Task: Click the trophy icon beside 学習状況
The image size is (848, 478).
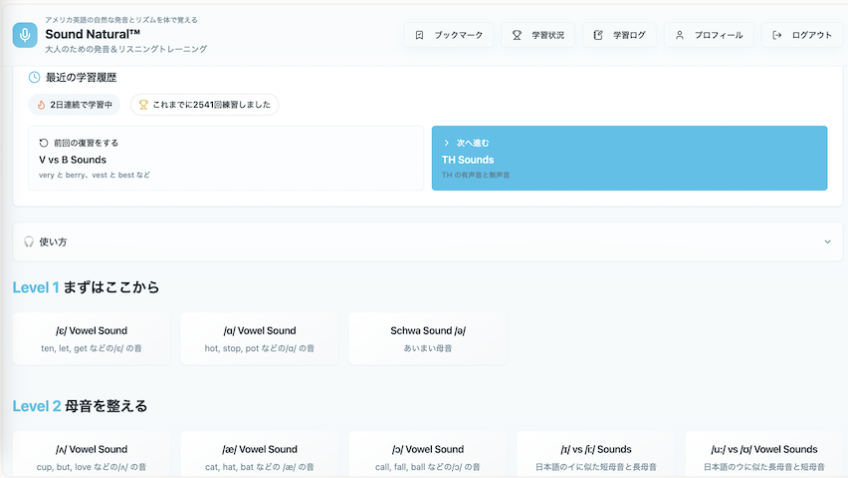Action: click(x=516, y=35)
